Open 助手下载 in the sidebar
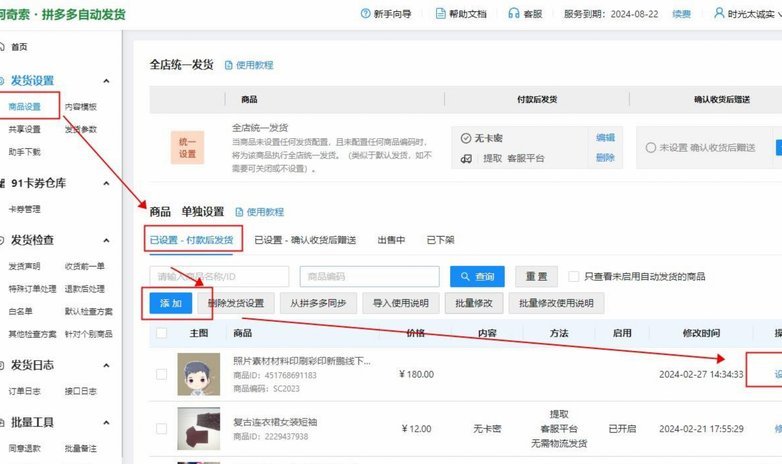This screenshot has width=782, height=464. [x=24, y=152]
